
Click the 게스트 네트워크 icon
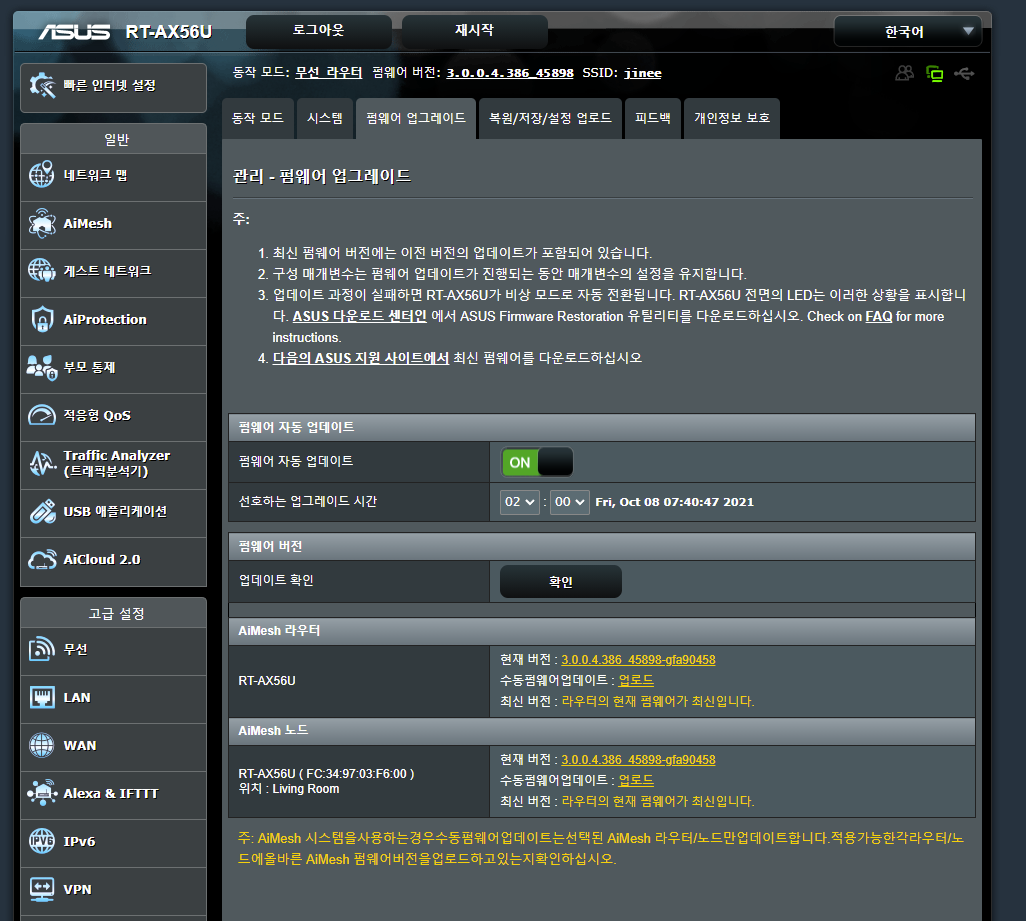42,270
